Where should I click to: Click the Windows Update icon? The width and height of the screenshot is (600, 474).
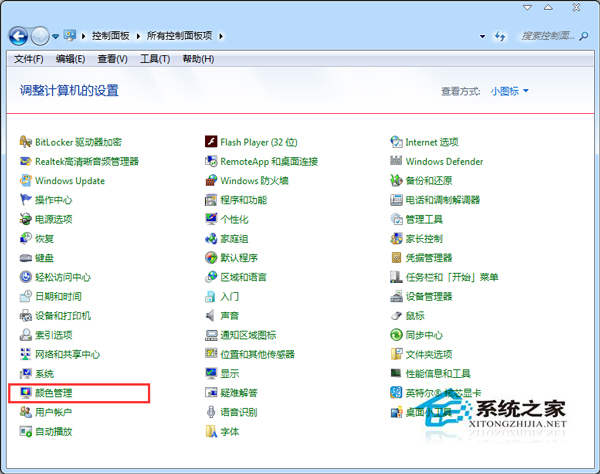click(x=26, y=181)
